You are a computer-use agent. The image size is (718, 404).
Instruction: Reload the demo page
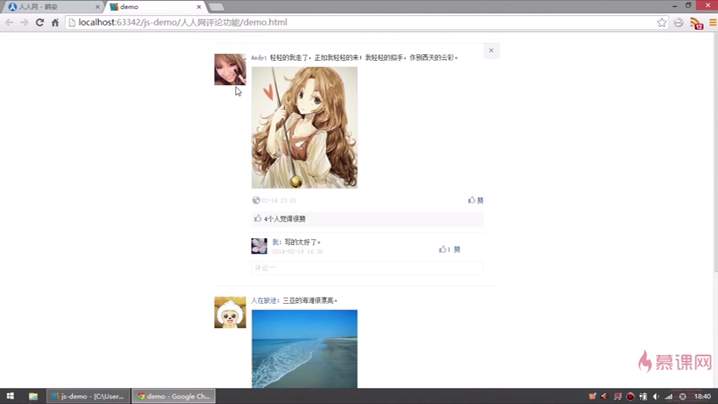40,22
